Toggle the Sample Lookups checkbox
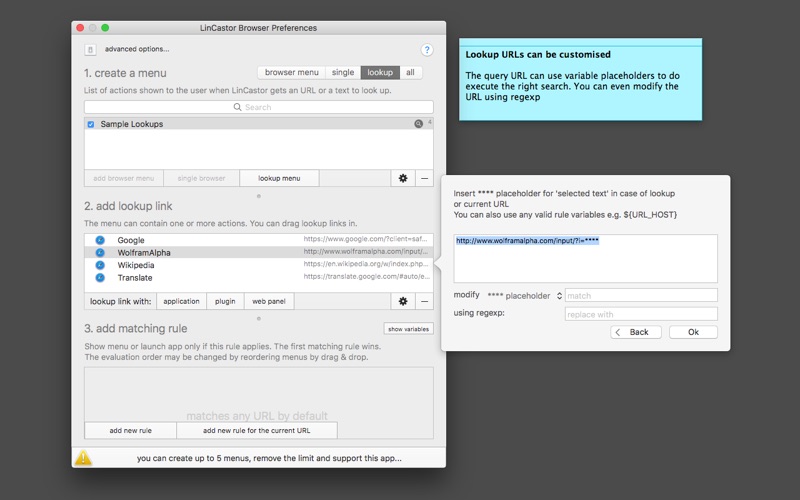 [91, 124]
